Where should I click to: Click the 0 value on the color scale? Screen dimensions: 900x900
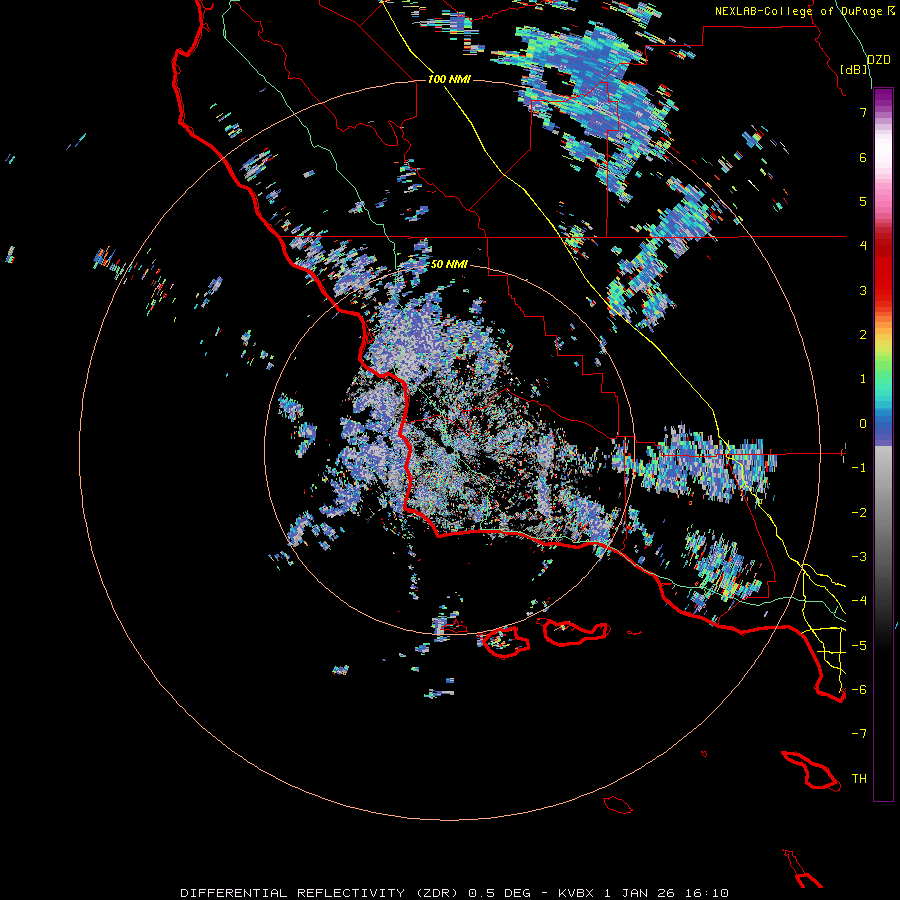pyautogui.click(x=863, y=424)
